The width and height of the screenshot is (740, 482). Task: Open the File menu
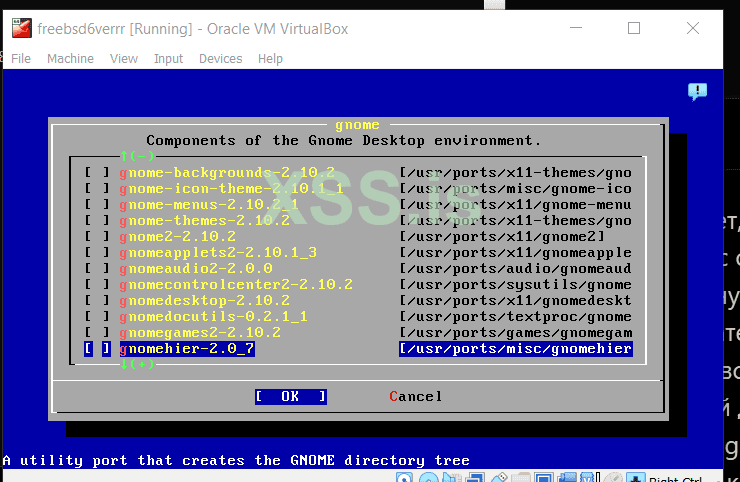pyautogui.click(x=21, y=59)
